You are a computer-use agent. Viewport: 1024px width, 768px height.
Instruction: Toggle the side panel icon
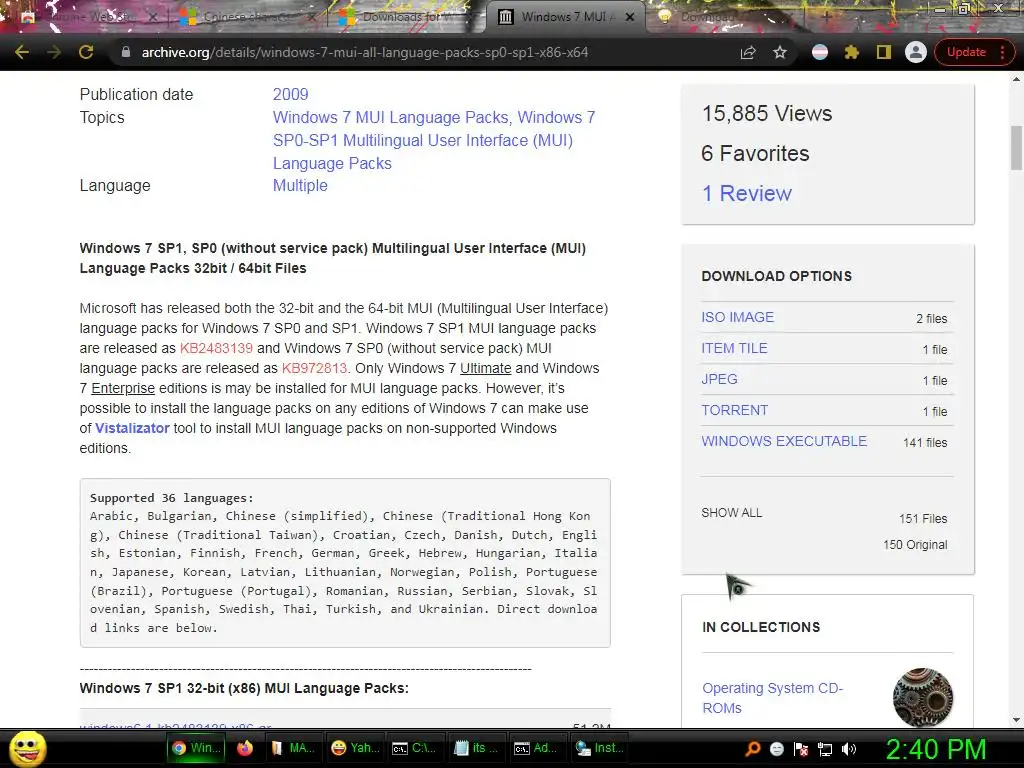coord(884,52)
